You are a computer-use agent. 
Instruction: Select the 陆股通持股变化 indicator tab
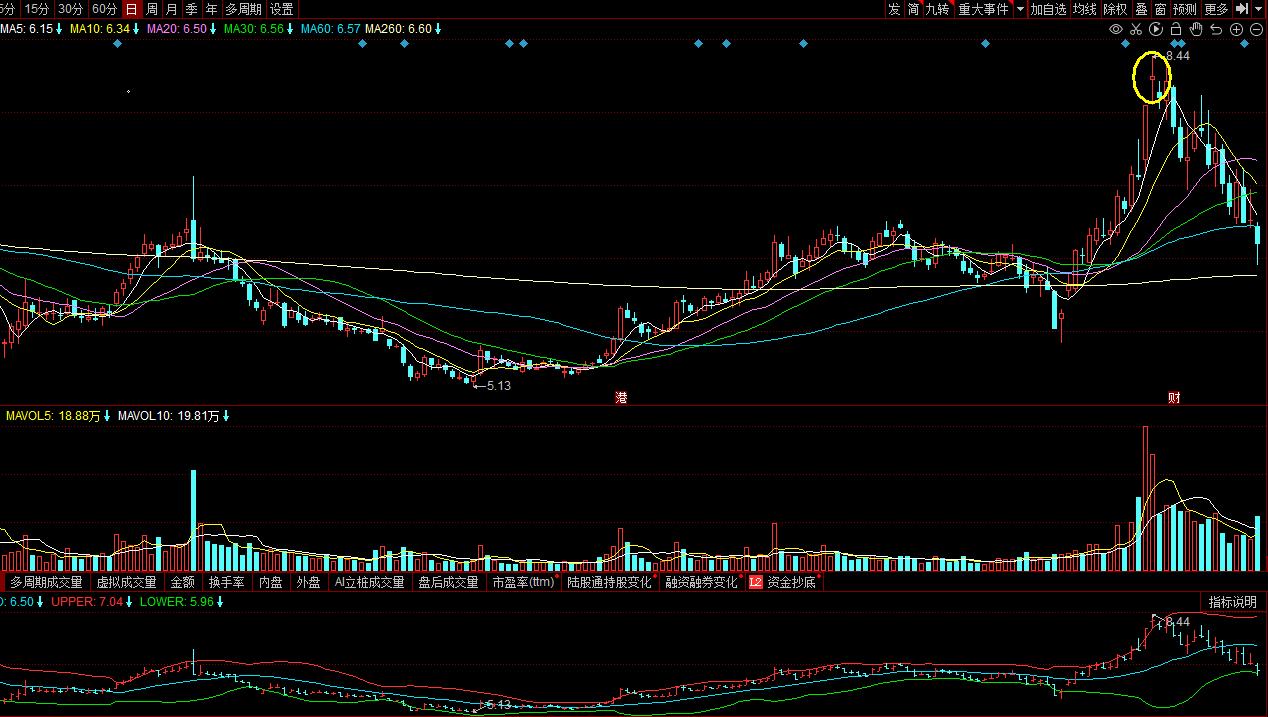[x=610, y=582]
